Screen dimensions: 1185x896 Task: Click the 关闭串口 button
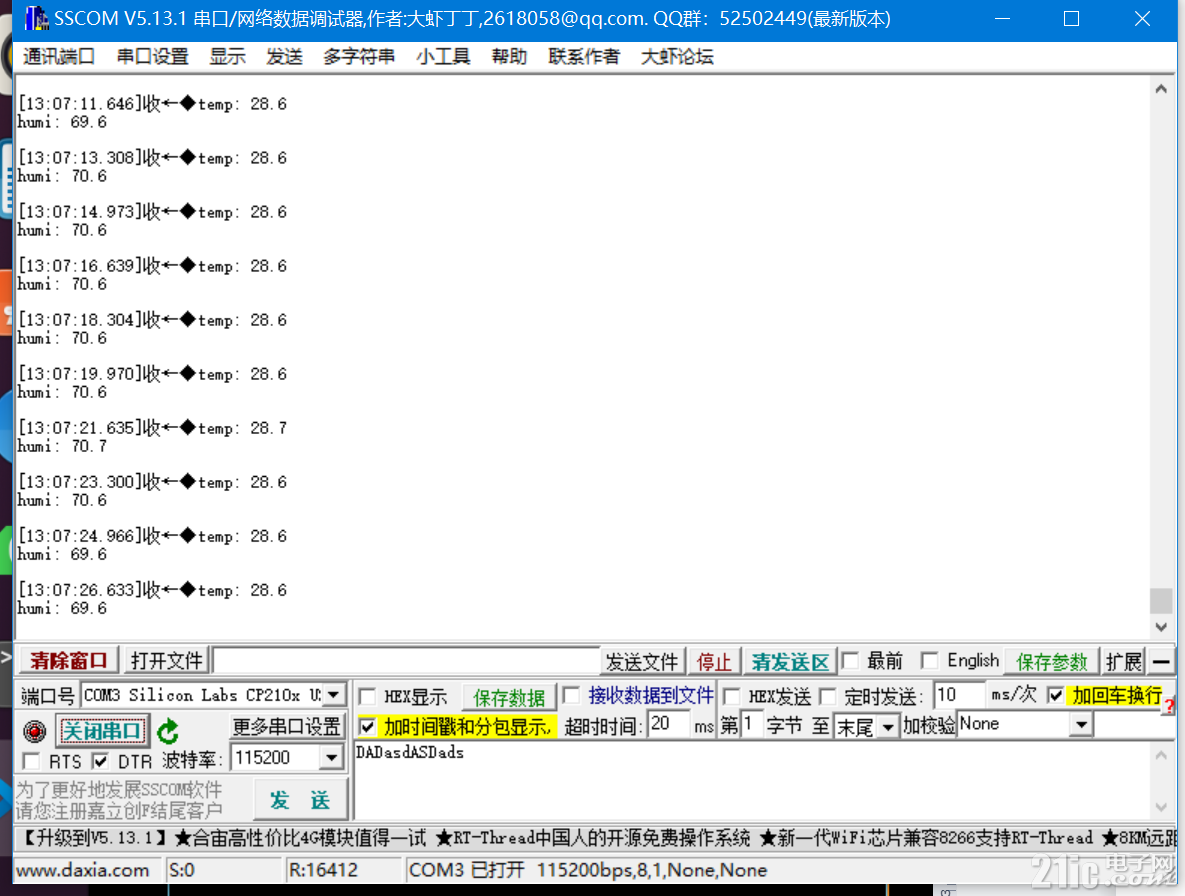click(x=101, y=731)
